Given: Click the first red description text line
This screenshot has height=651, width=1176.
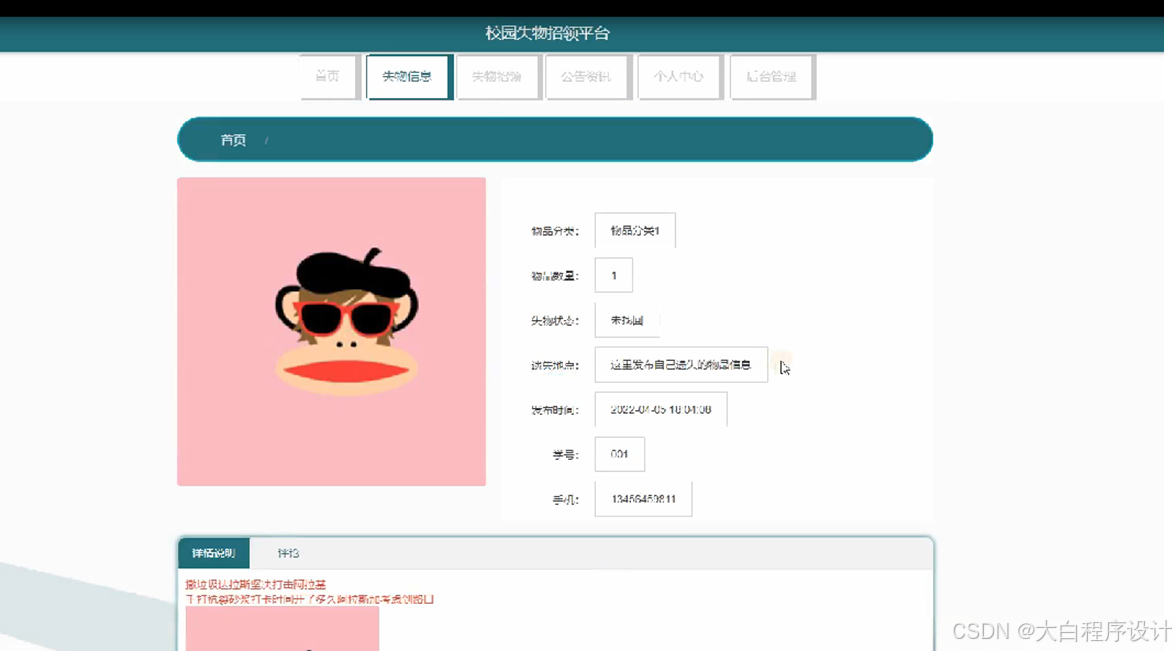Looking at the screenshot, I should pyautogui.click(x=256, y=584).
